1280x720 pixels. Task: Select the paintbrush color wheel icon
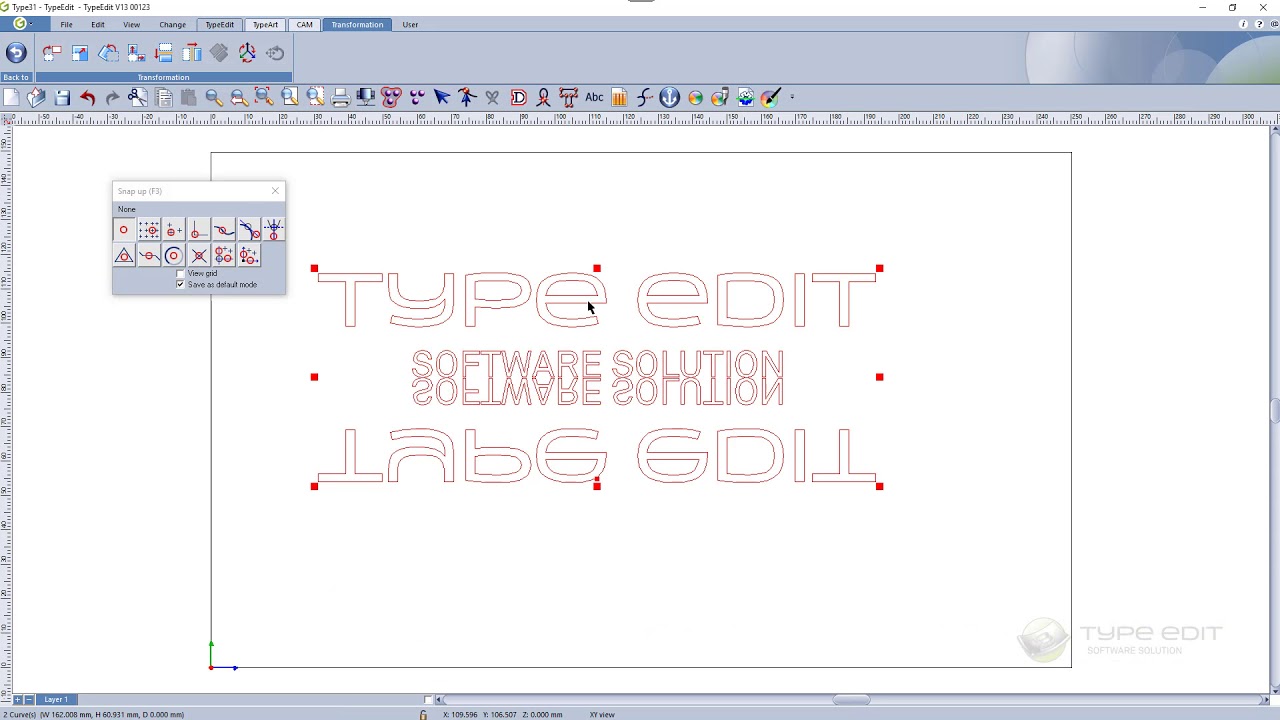click(x=771, y=97)
